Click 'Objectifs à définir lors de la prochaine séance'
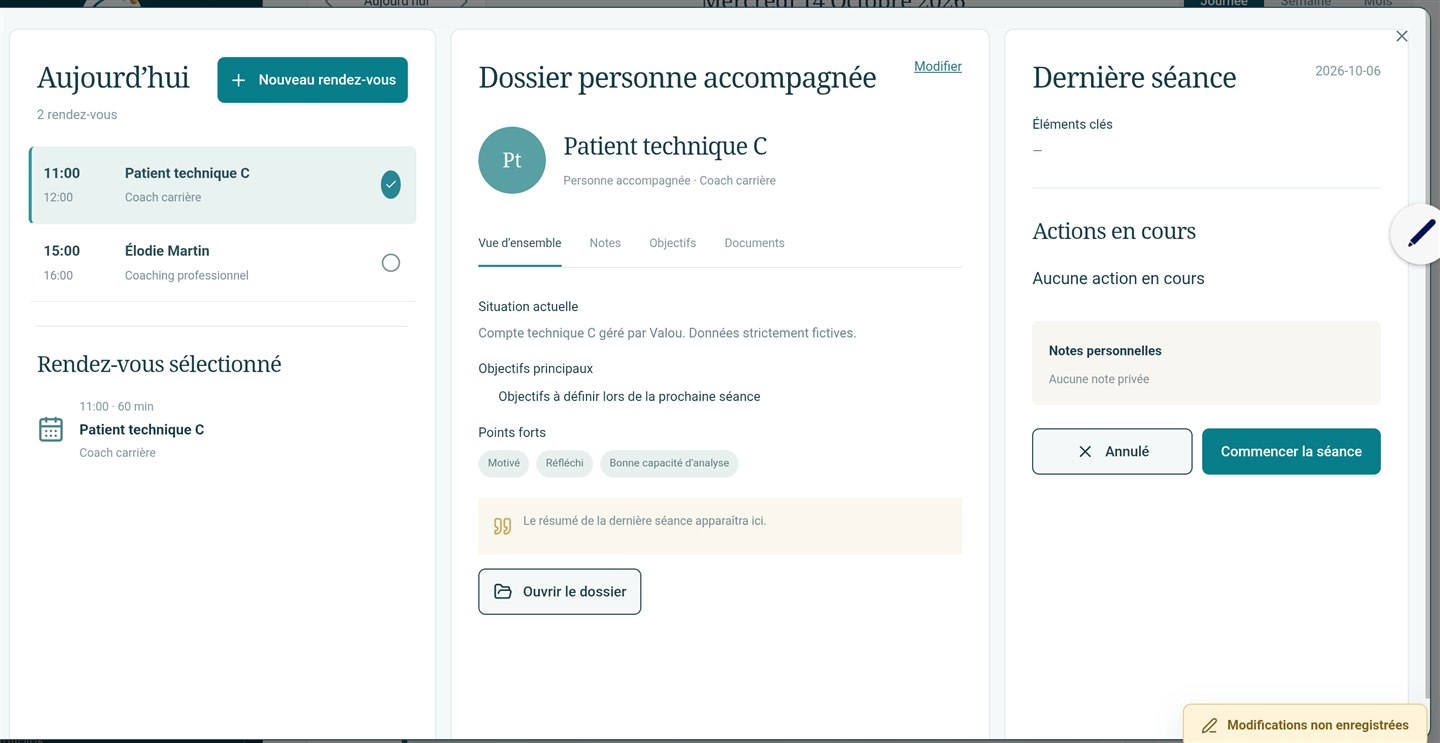The height and width of the screenshot is (743, 1440). tap(629, 397)
